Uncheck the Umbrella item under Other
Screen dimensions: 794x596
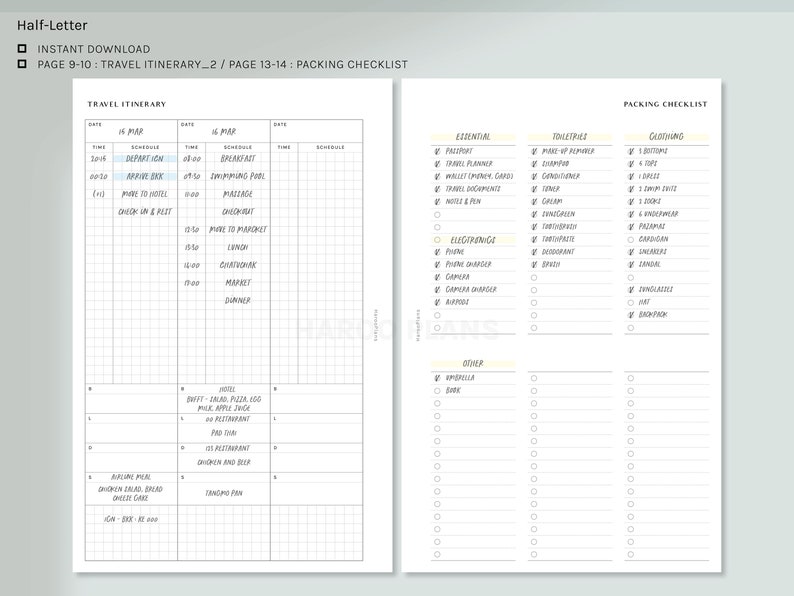[x=437, y=378]
